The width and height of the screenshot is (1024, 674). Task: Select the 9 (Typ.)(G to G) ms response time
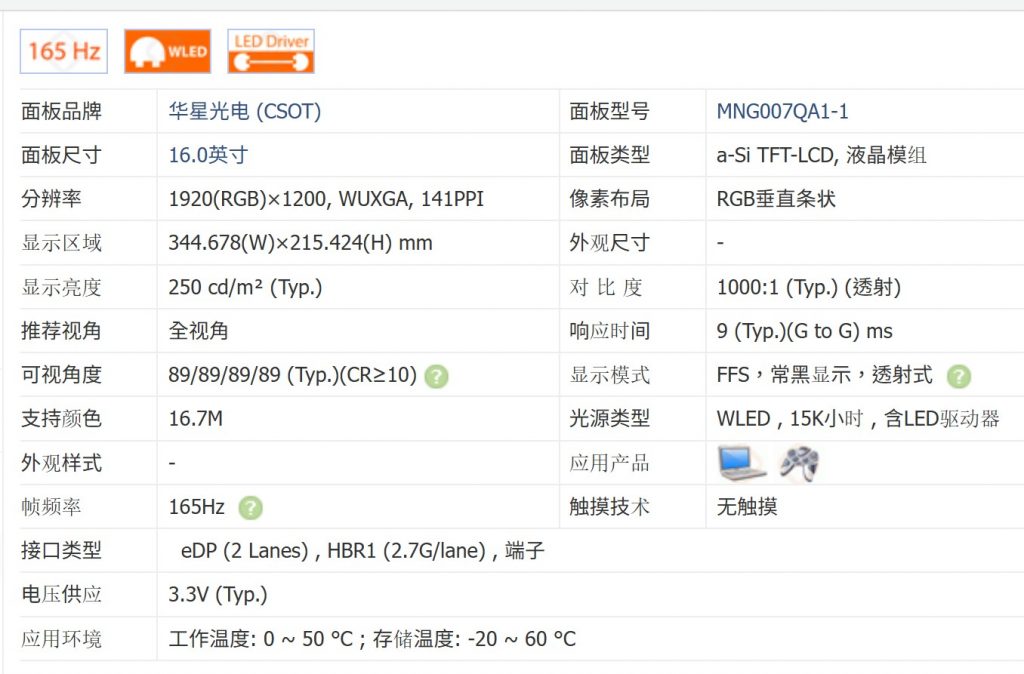tap(804, 331)
